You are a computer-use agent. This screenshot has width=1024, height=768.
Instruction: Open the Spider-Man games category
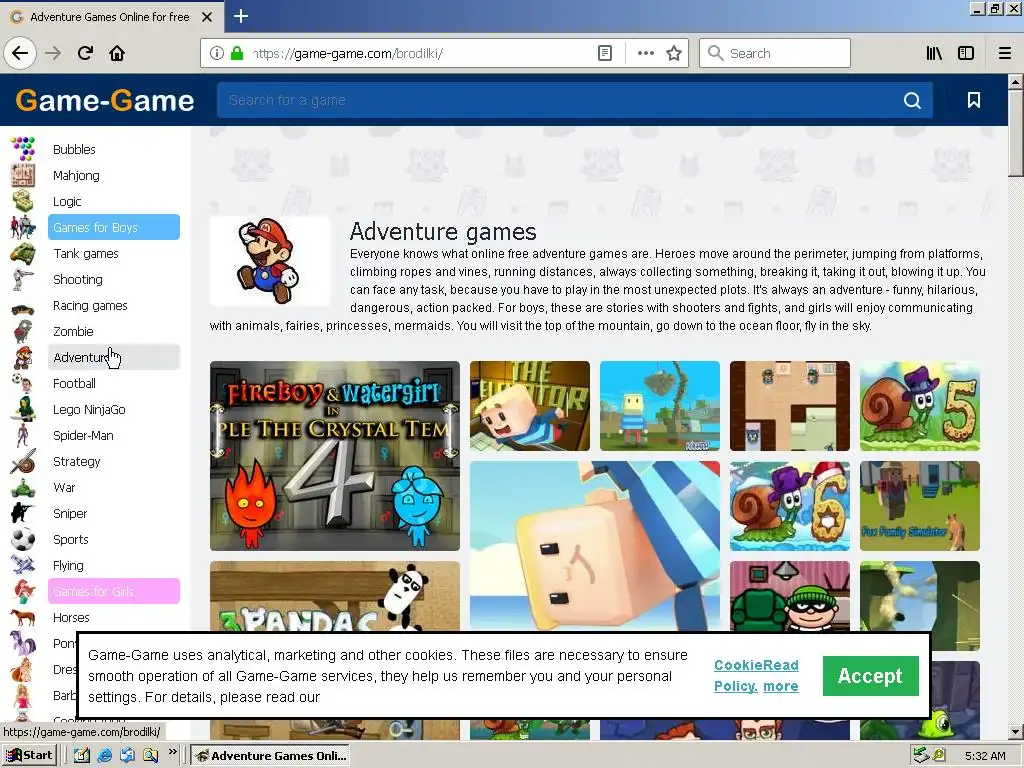click(x=83, y=436)
